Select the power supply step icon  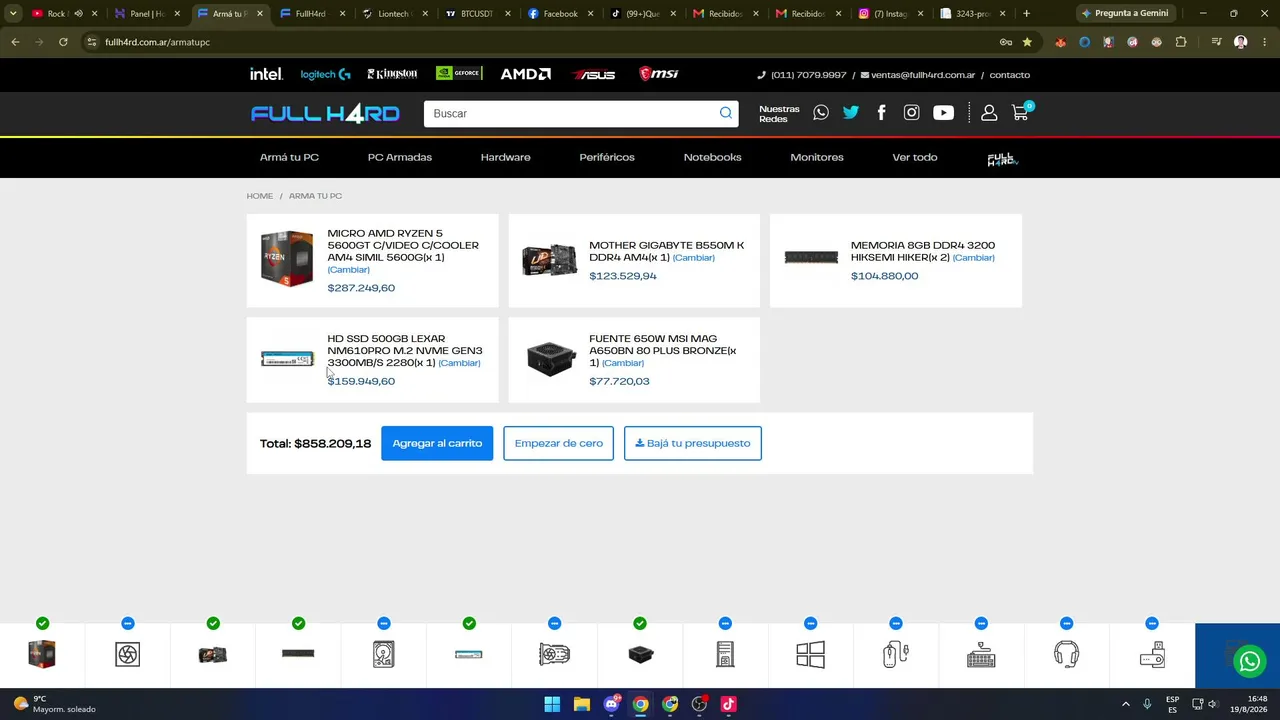(640, 655)
